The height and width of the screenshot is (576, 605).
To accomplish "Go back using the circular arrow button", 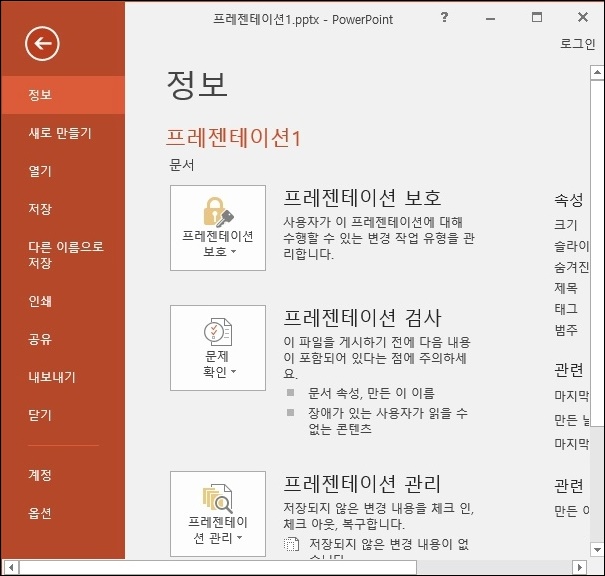I will 42,43.
